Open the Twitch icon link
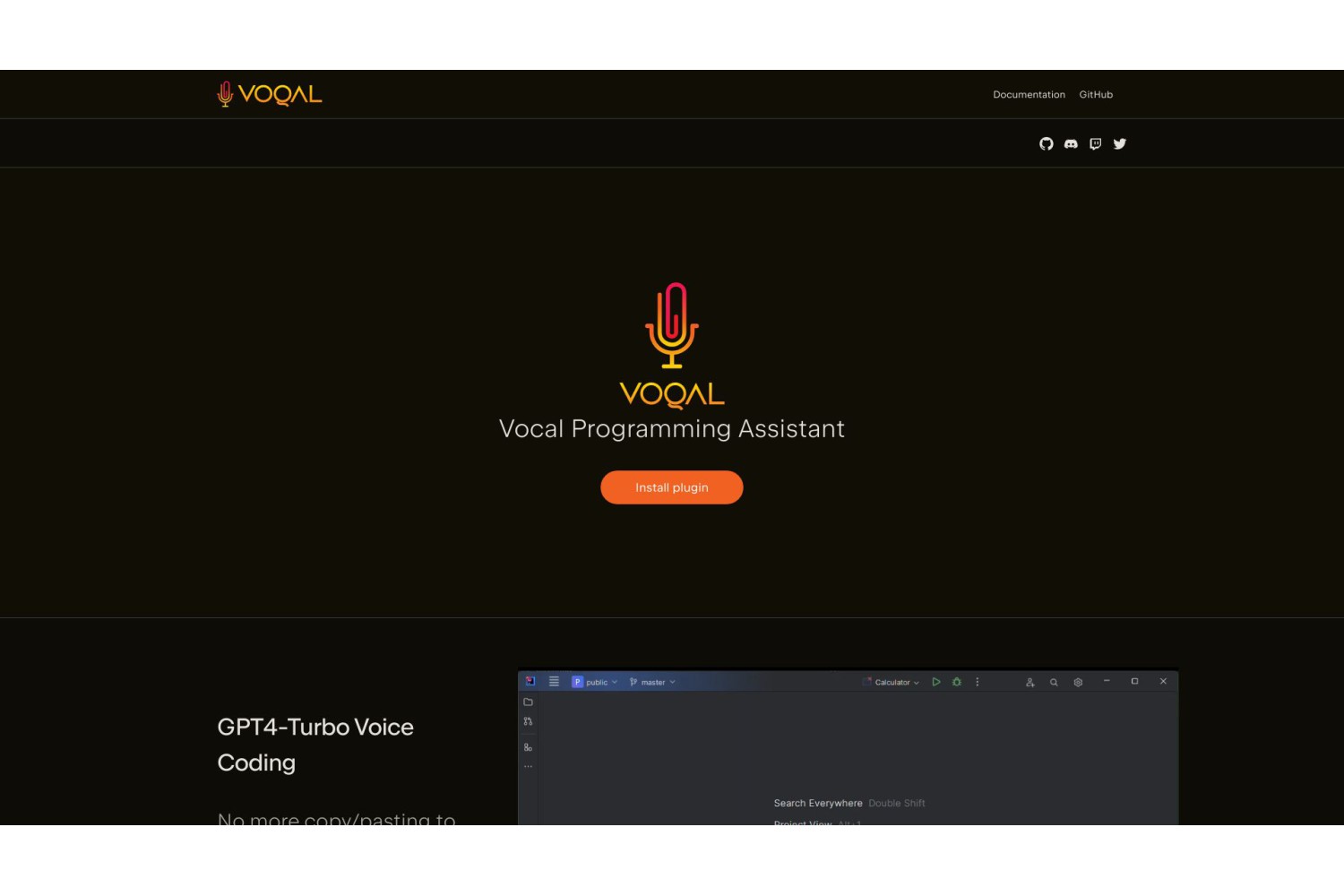The width and height of the screenshot is (1344, 896). click(1095, 143)
